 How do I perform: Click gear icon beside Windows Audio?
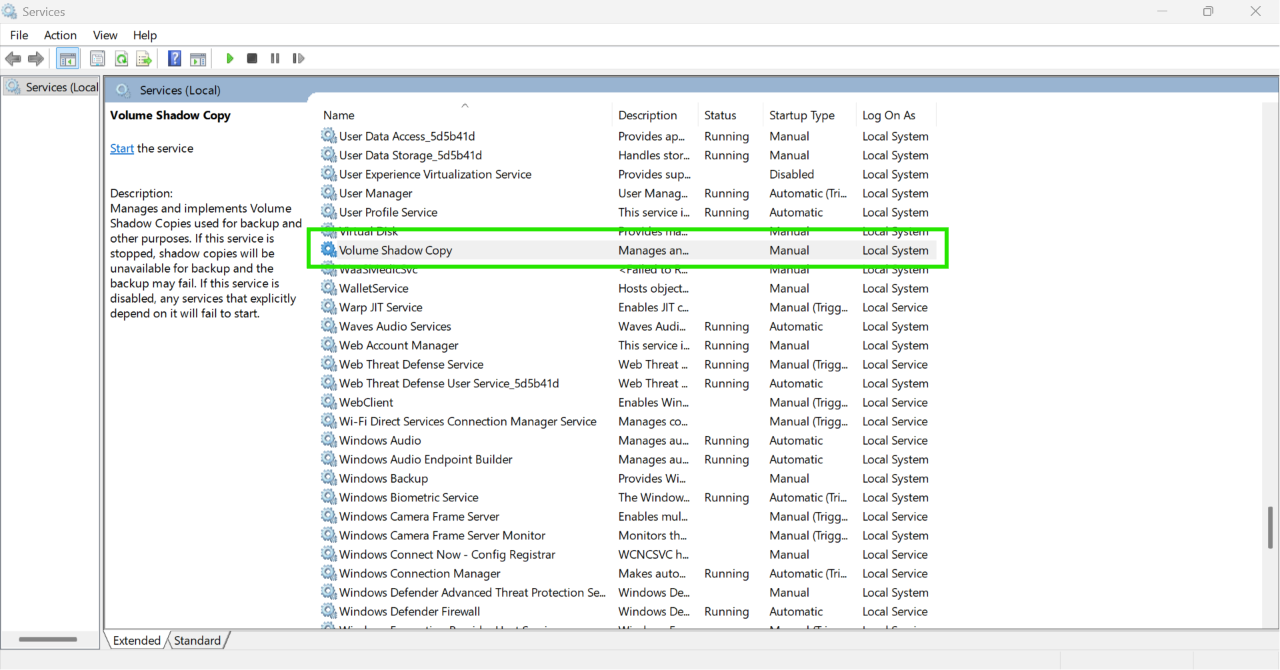328,440
